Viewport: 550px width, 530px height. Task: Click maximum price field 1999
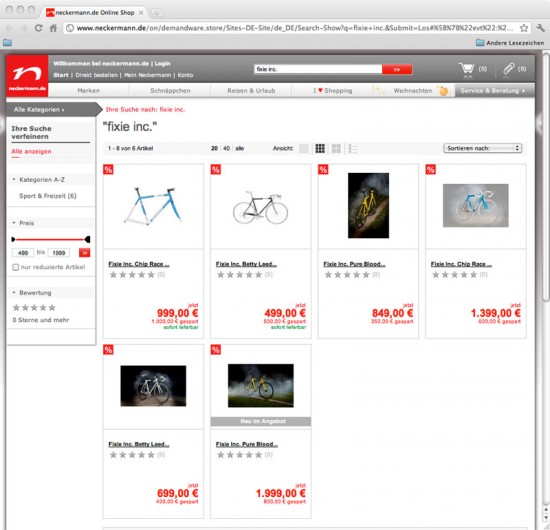pos(59,253)
